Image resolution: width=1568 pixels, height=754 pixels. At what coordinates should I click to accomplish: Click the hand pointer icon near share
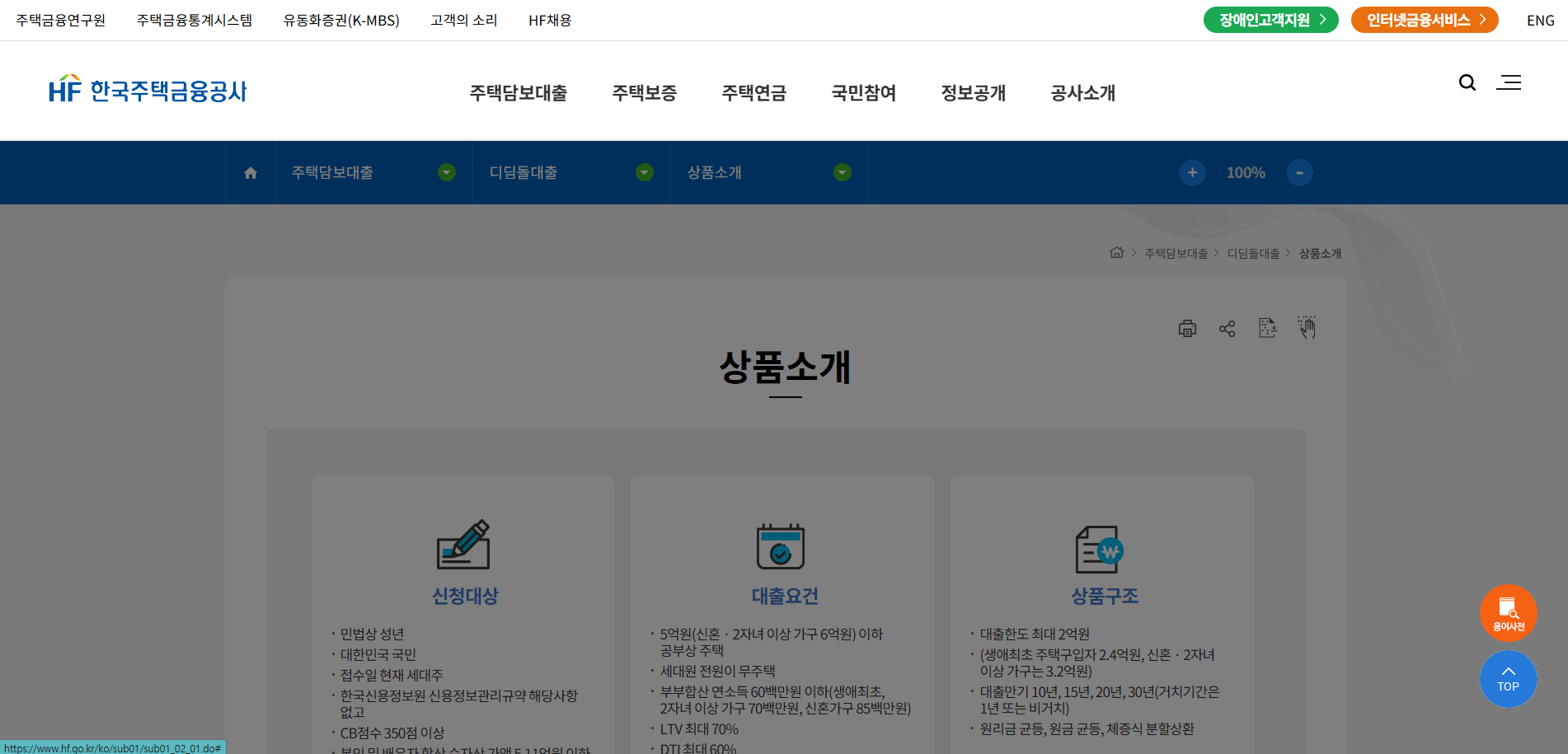pos(1307,328)
